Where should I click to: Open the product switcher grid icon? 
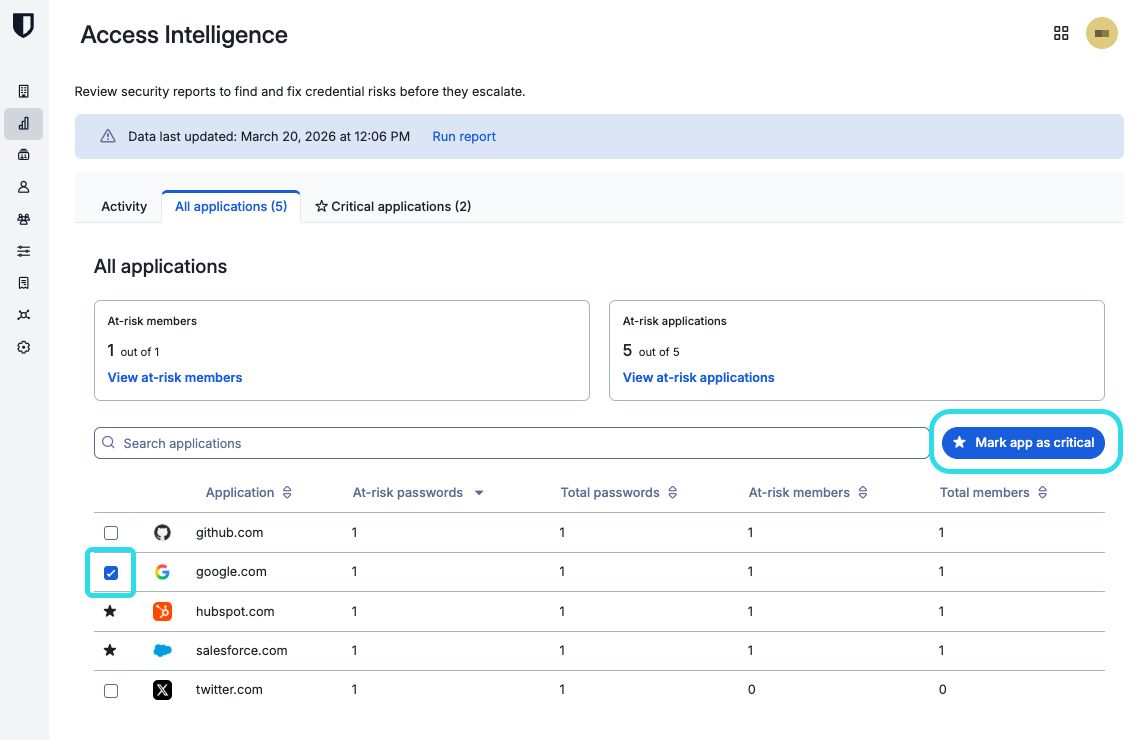[x=1061, y=33]
